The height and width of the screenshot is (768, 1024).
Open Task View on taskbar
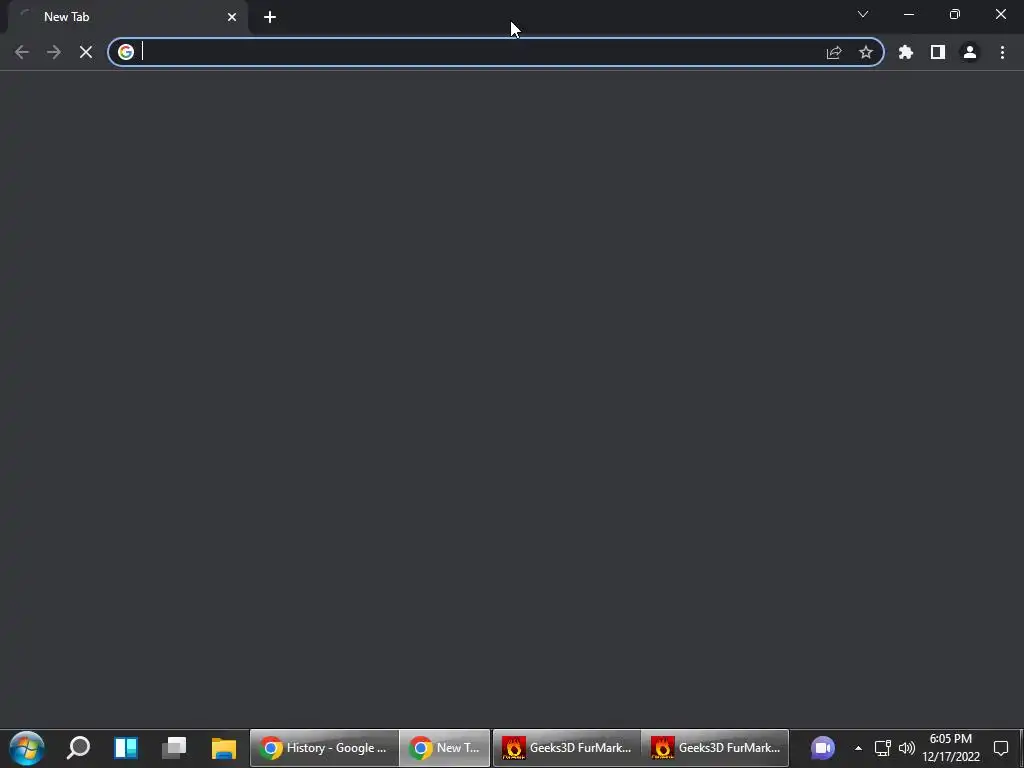(x=174, y=748)
